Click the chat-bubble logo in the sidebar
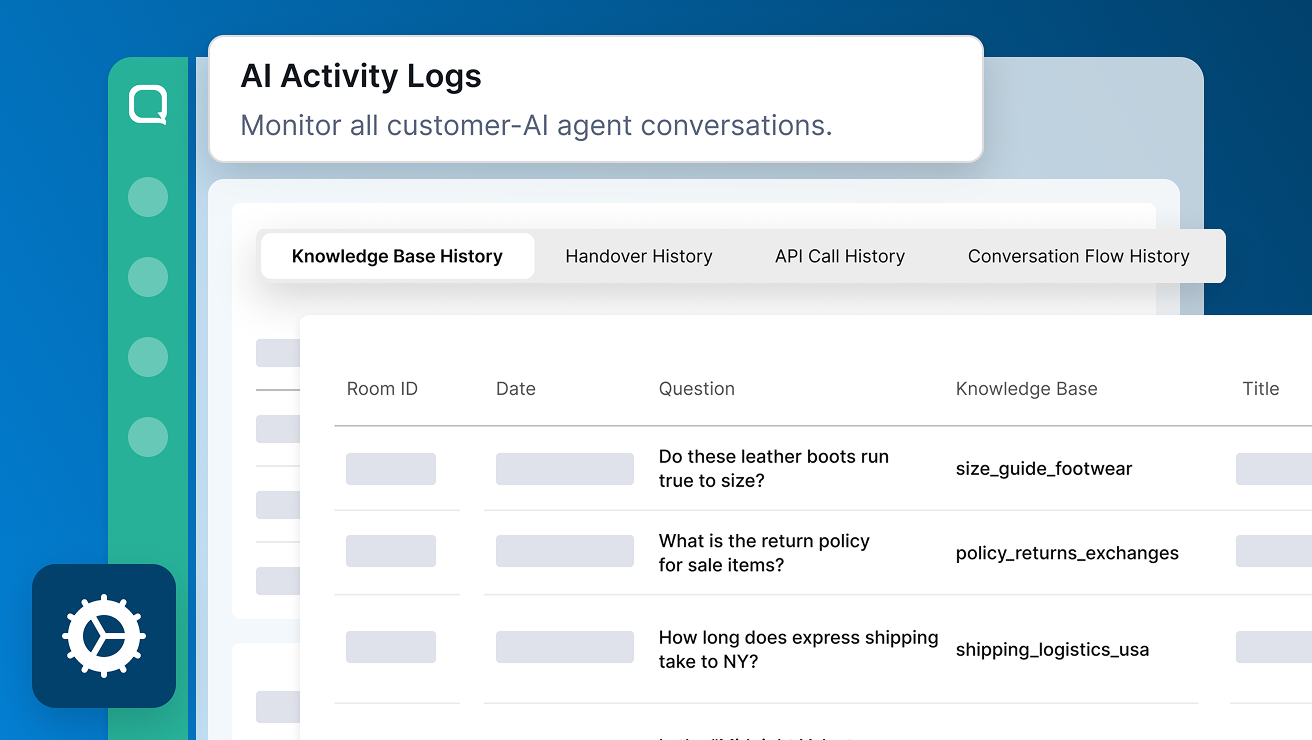The width and height of the screenshot is (1312, 740). [148, 105]
